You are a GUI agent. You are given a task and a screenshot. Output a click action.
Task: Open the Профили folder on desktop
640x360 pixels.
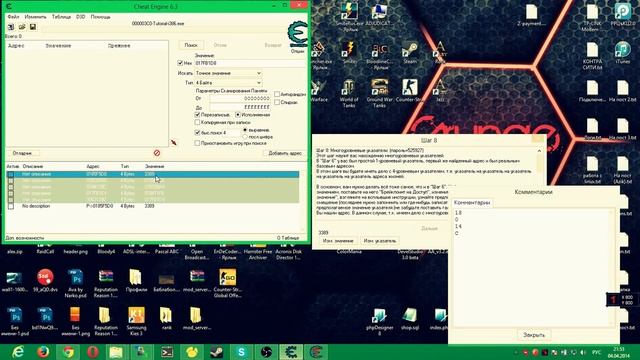coord(136,280)
